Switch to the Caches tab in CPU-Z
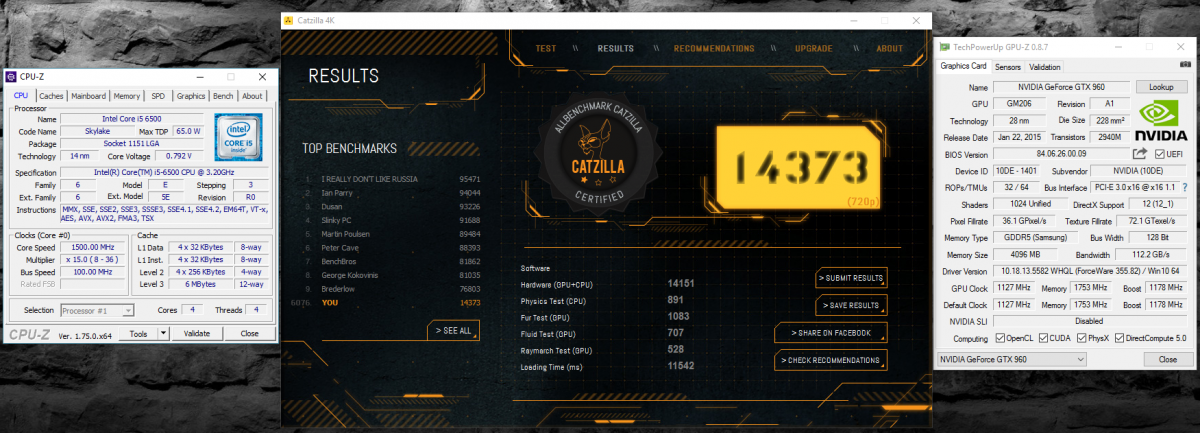 coord(51,96)
